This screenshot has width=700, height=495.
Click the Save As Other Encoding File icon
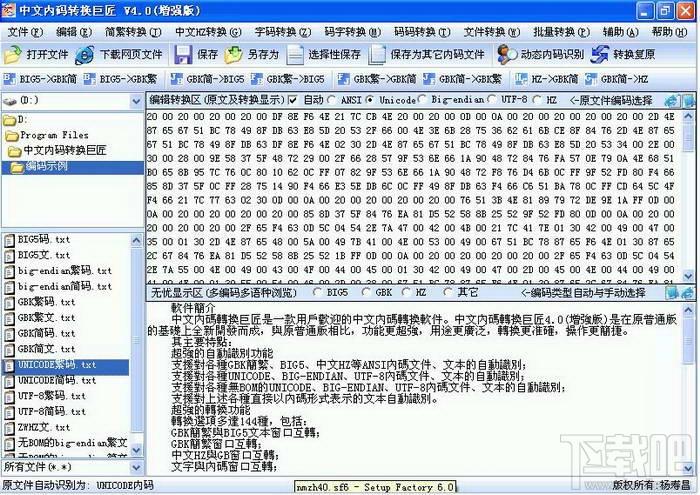pyautogui.click(x=377, y=54)
